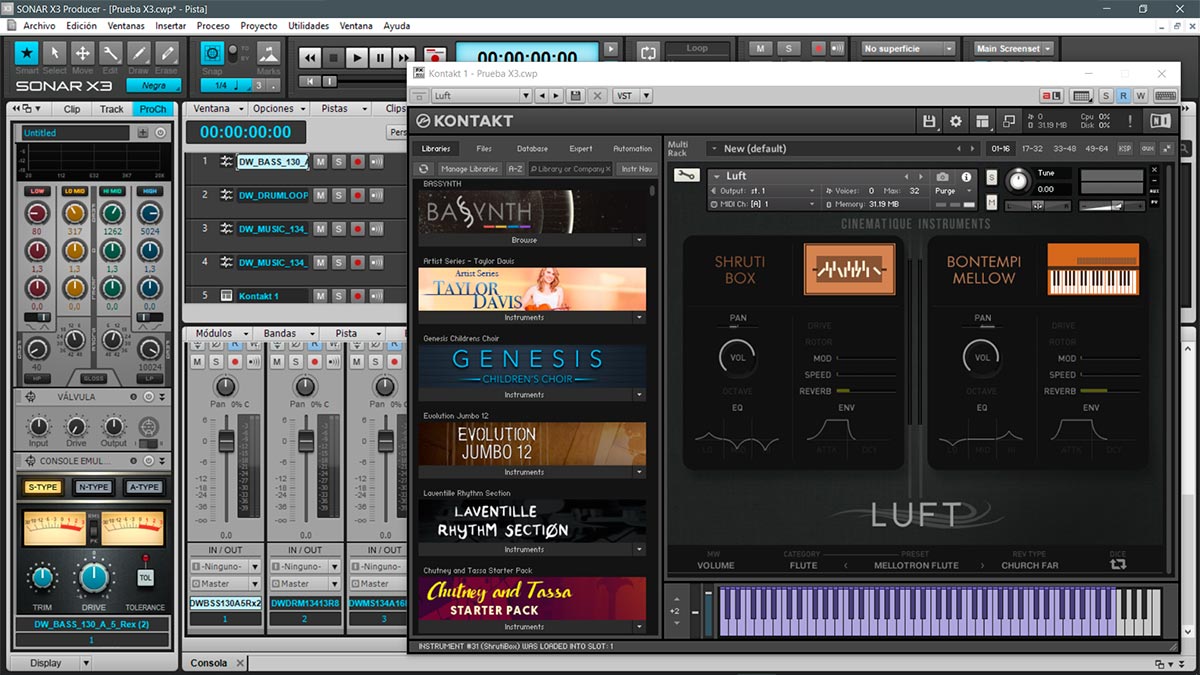
Task: Select the Erase tool
Action: [x=167, y=53]
